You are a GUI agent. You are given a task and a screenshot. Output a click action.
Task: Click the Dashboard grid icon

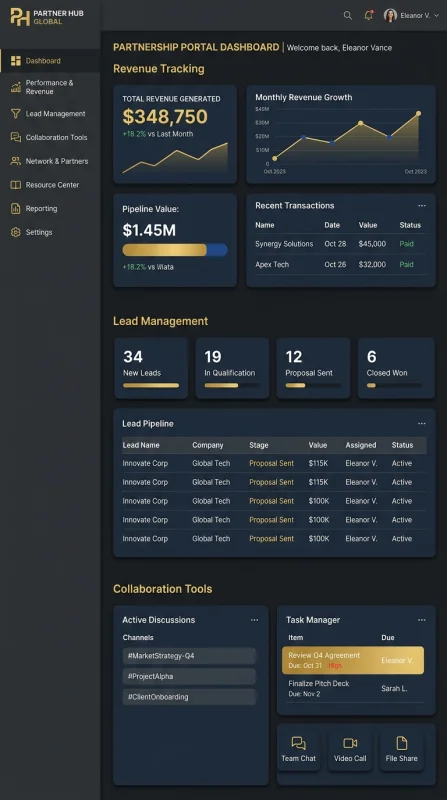(x=16, y=61)
